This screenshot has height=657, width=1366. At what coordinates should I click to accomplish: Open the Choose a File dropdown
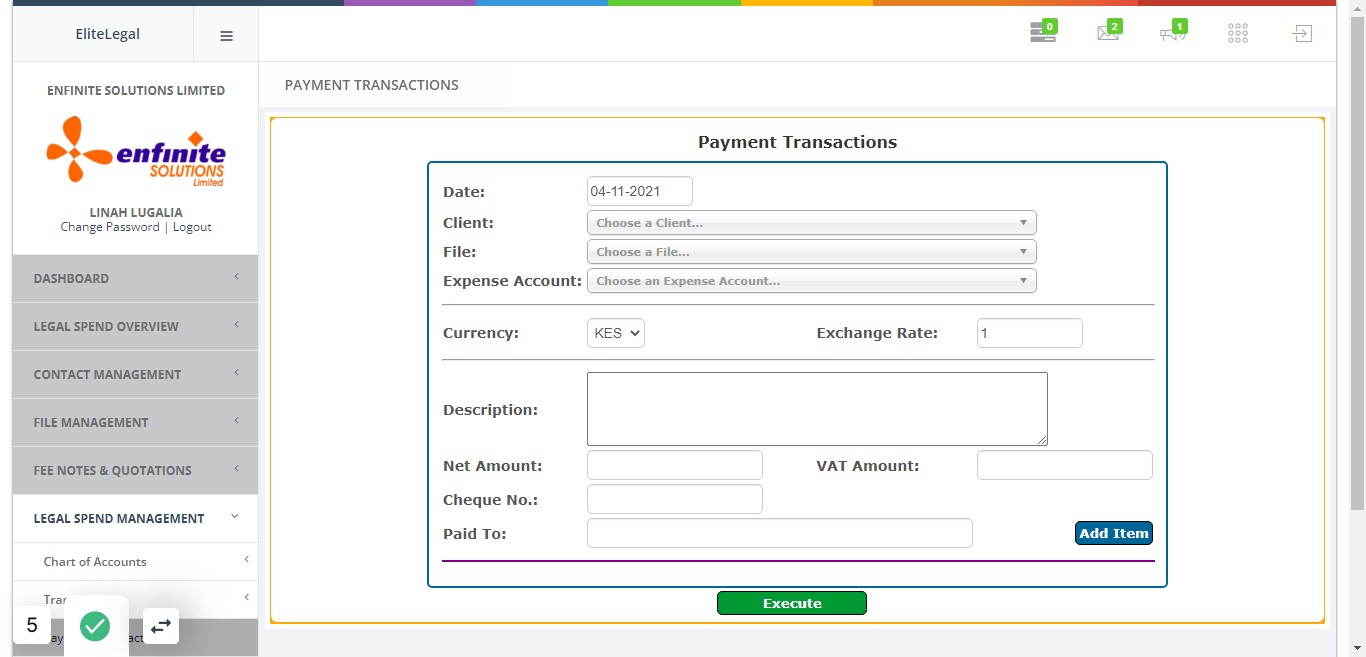(811, 252)
